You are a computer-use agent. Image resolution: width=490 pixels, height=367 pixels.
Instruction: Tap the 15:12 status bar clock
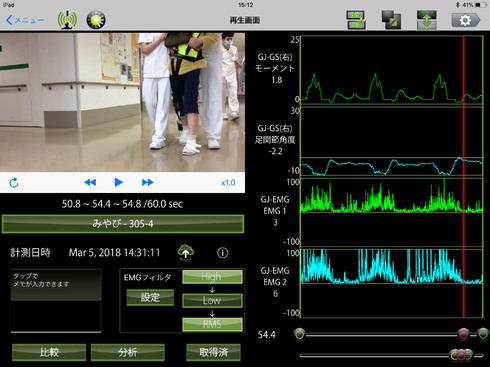pos(246,5)
